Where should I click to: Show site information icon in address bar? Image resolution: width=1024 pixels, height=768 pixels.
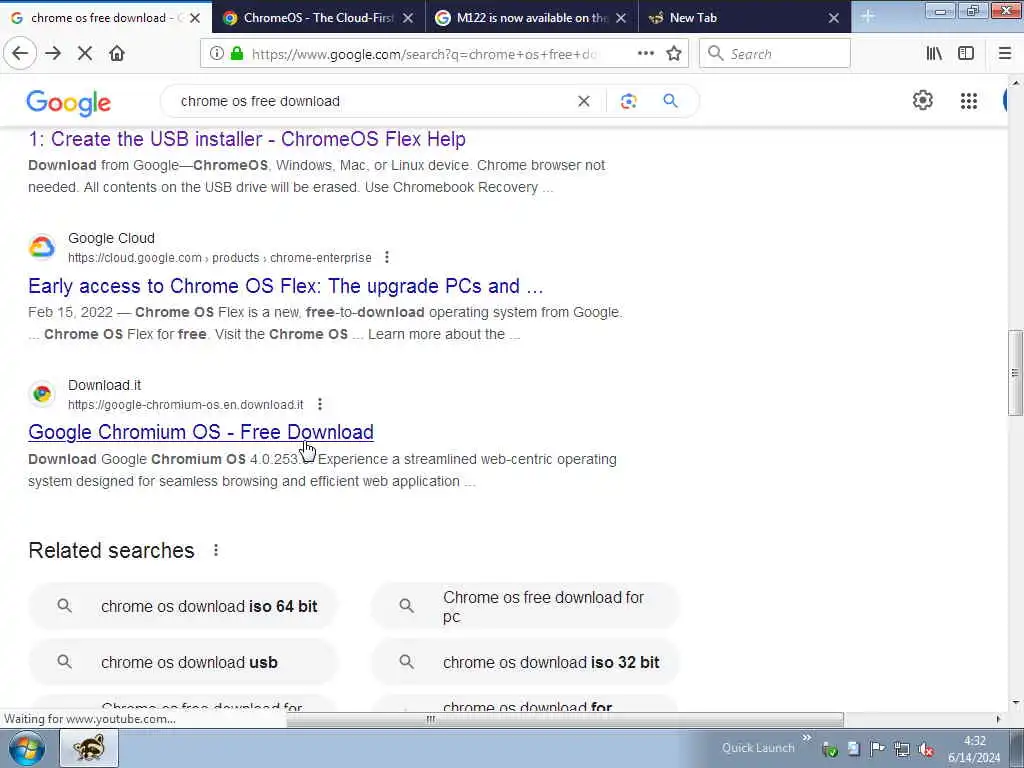(x=216, y=54)
